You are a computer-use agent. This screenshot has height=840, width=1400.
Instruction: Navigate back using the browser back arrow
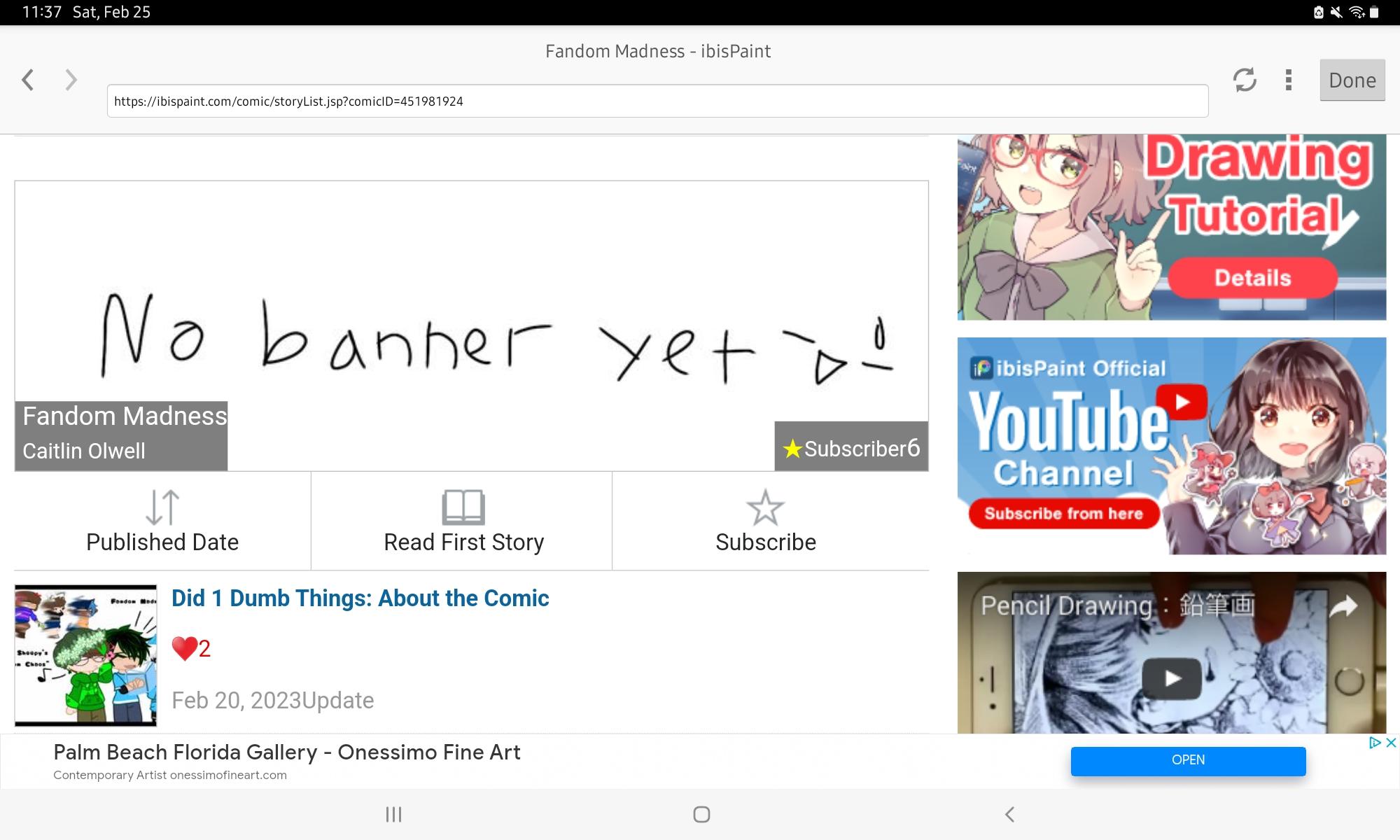coord(28,80)
